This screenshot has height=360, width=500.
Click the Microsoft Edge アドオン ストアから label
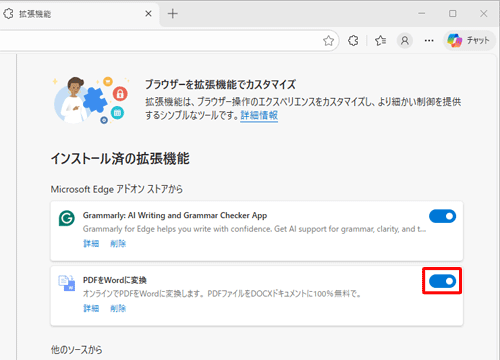pos(117,189)
